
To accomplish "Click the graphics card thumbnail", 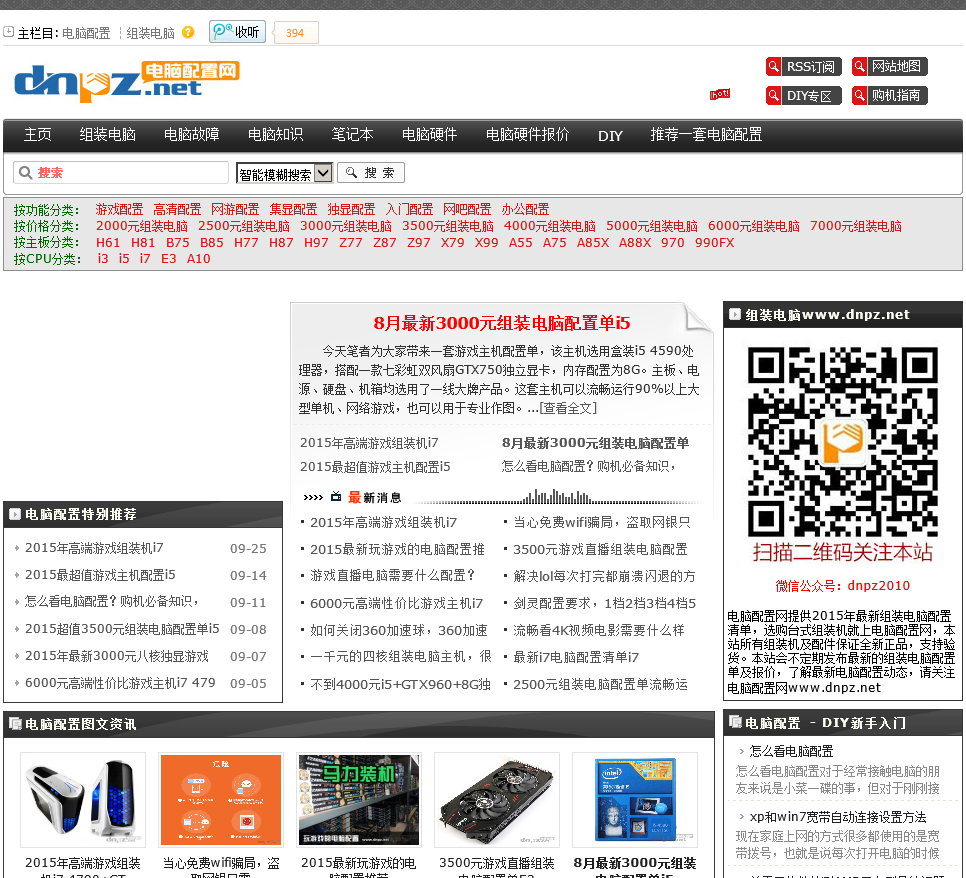I will tap(497, 800).
